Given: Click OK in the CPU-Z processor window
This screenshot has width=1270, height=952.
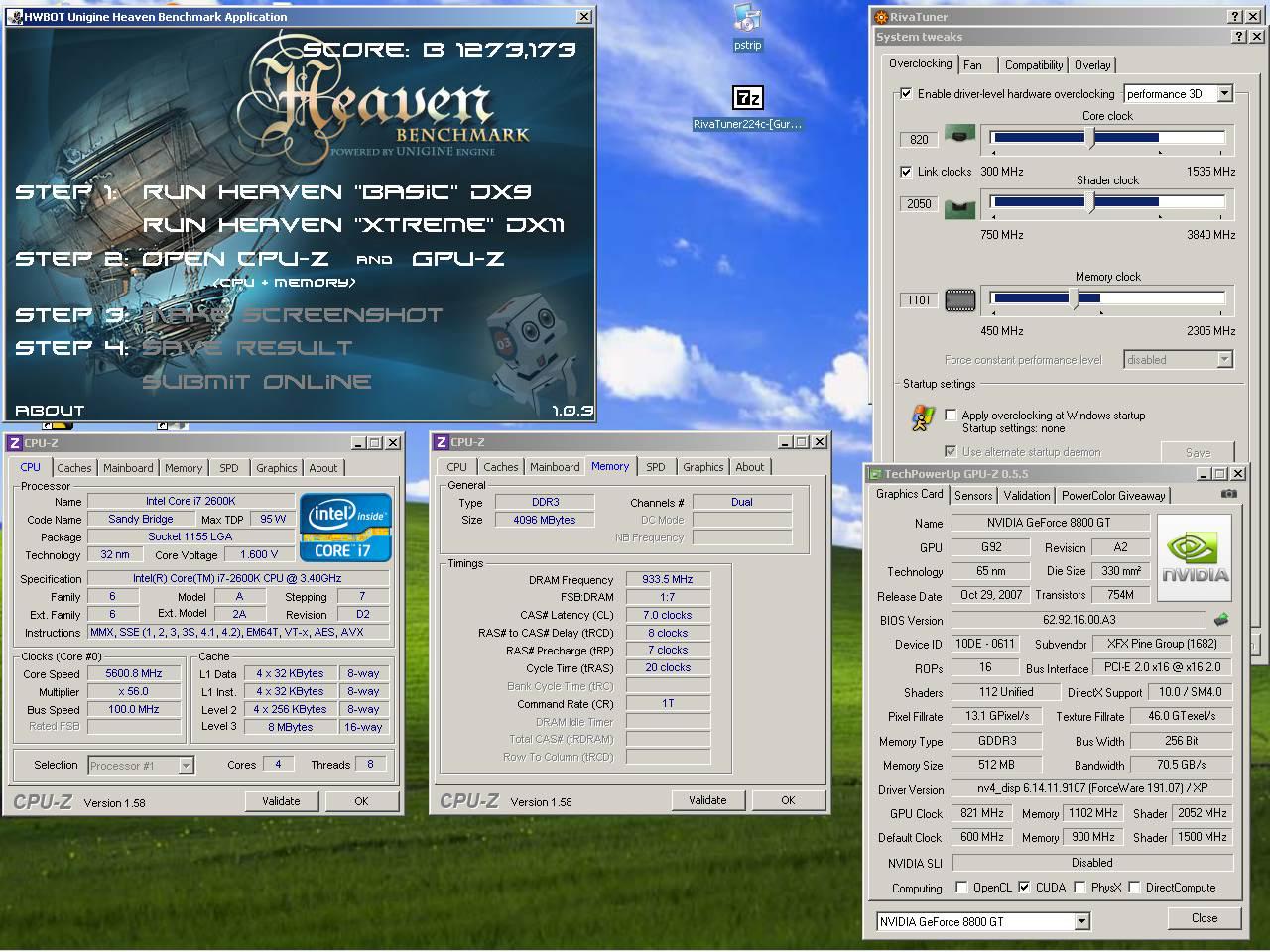Looking at the screenshot, I should click(x=361, y=801).
